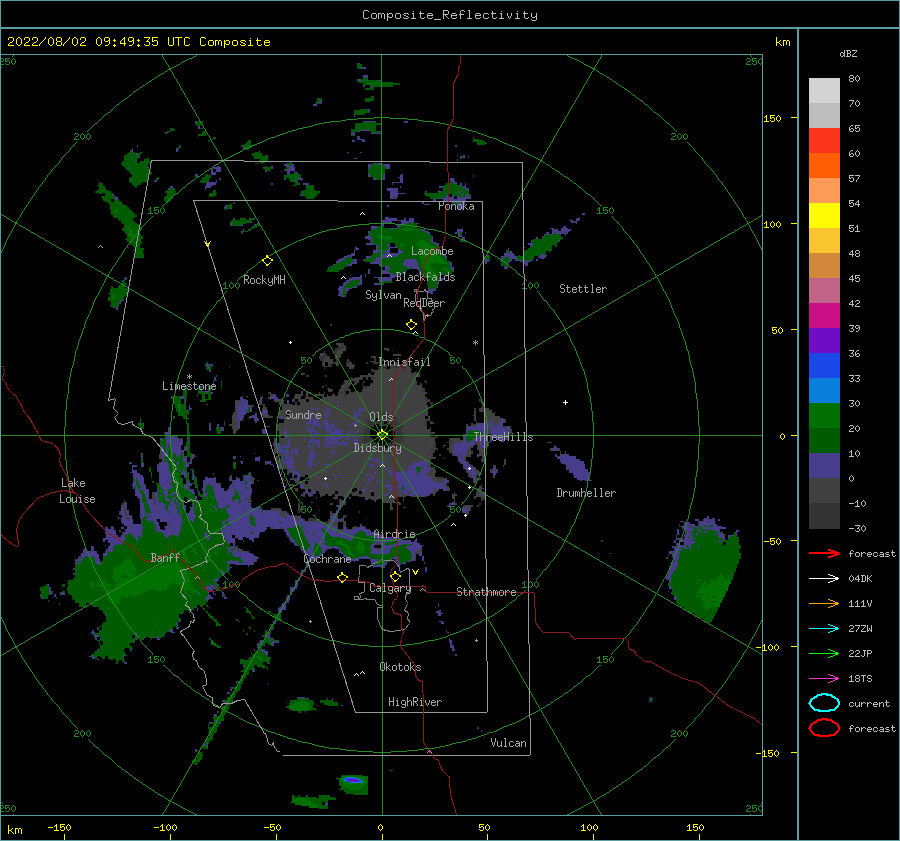
Task: Click the 2022/08/02 09:49:35 UTC timestamp
Action: [x=138, y=42]
